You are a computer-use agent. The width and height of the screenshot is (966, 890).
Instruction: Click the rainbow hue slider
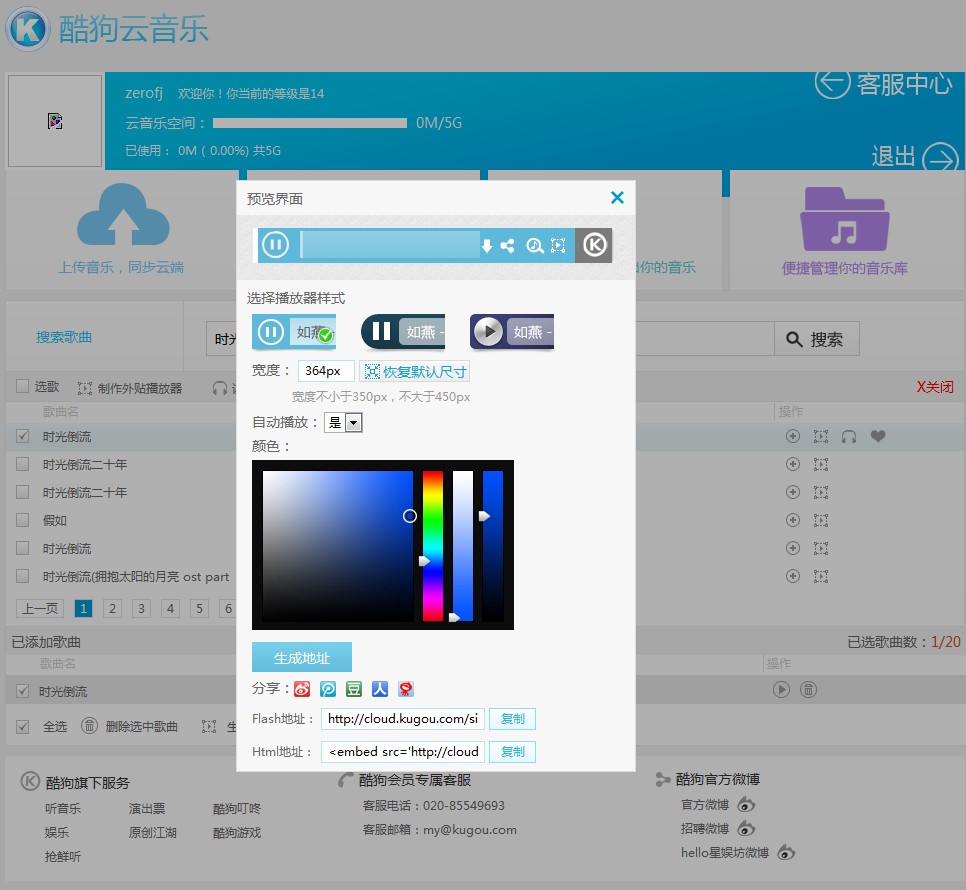point(432,546)
